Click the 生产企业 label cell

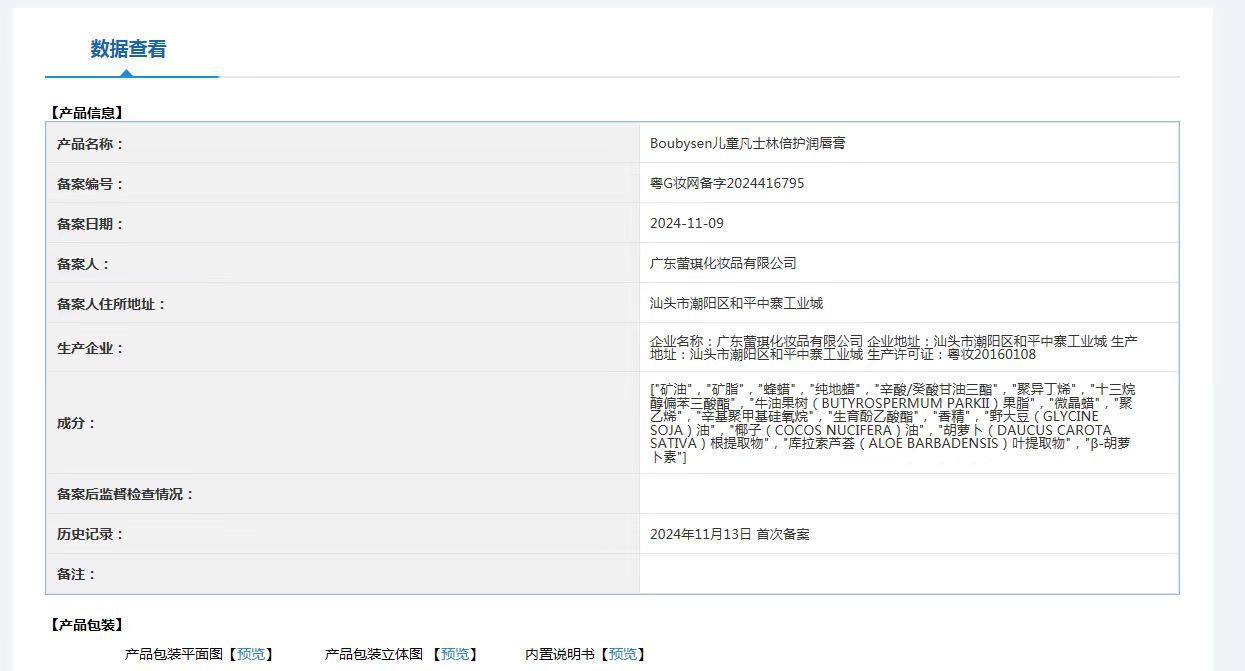(343, 348)
